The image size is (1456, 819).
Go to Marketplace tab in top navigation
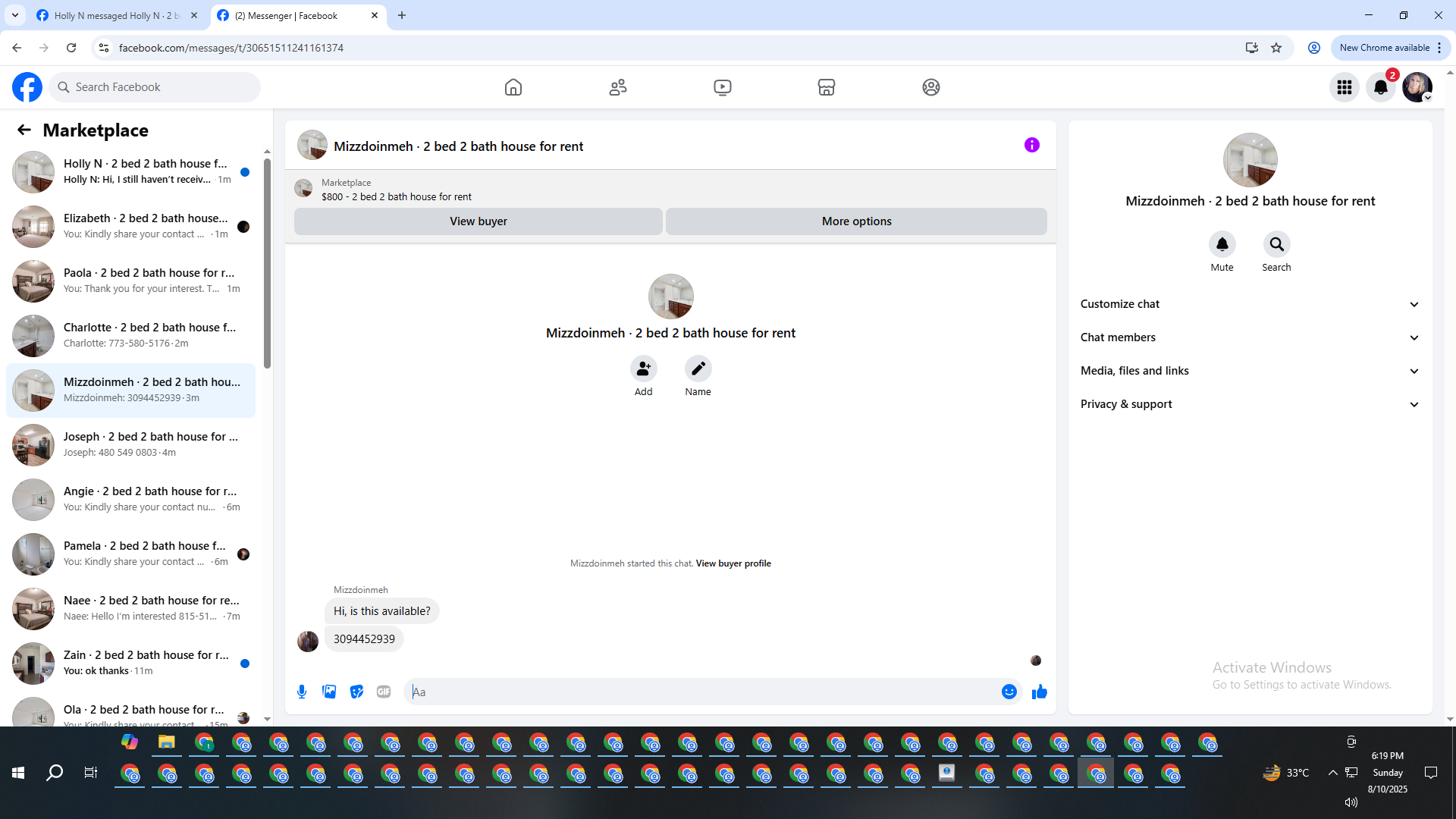click(826, 87)
